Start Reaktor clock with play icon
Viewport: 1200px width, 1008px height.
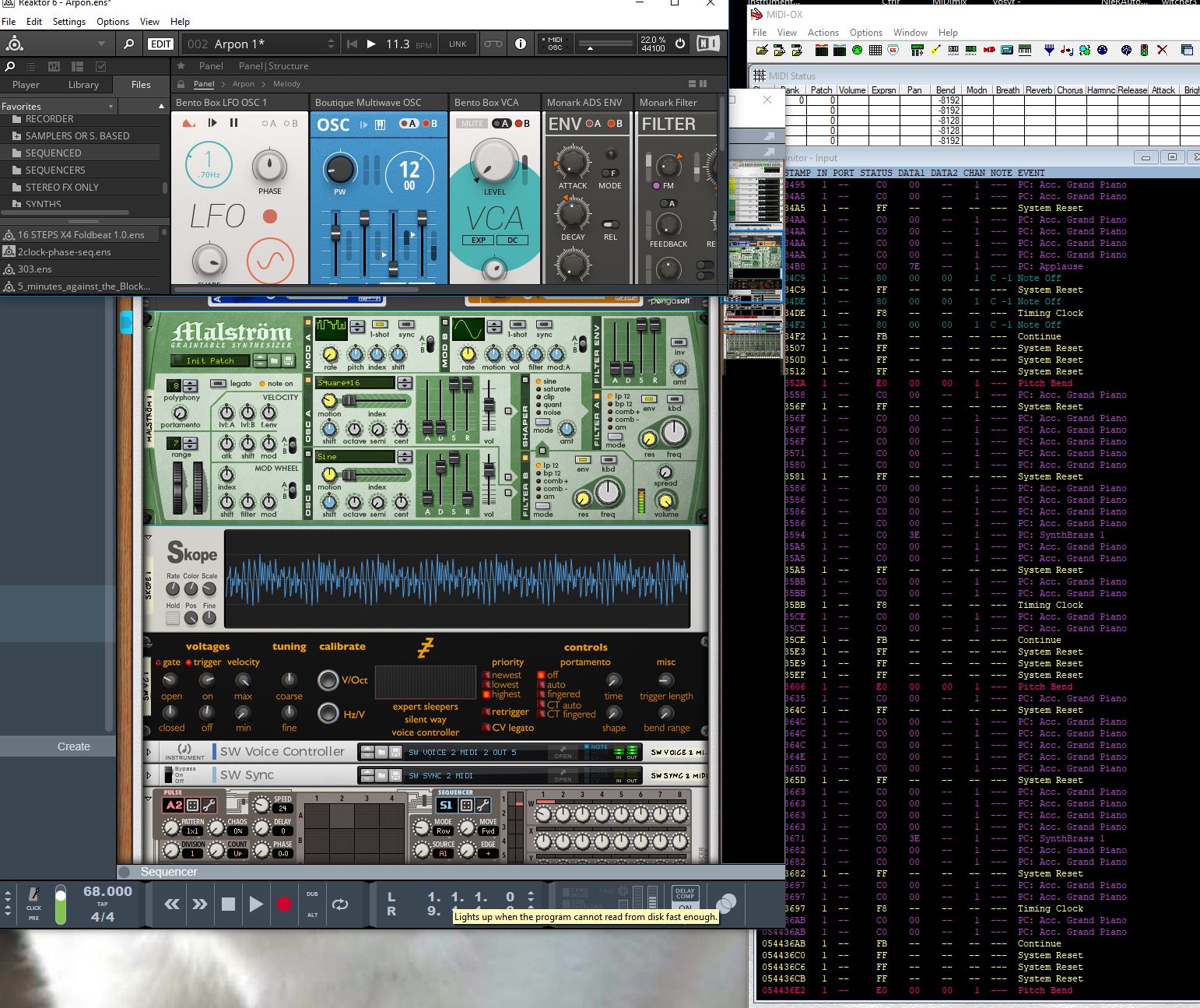pos(371,44)
